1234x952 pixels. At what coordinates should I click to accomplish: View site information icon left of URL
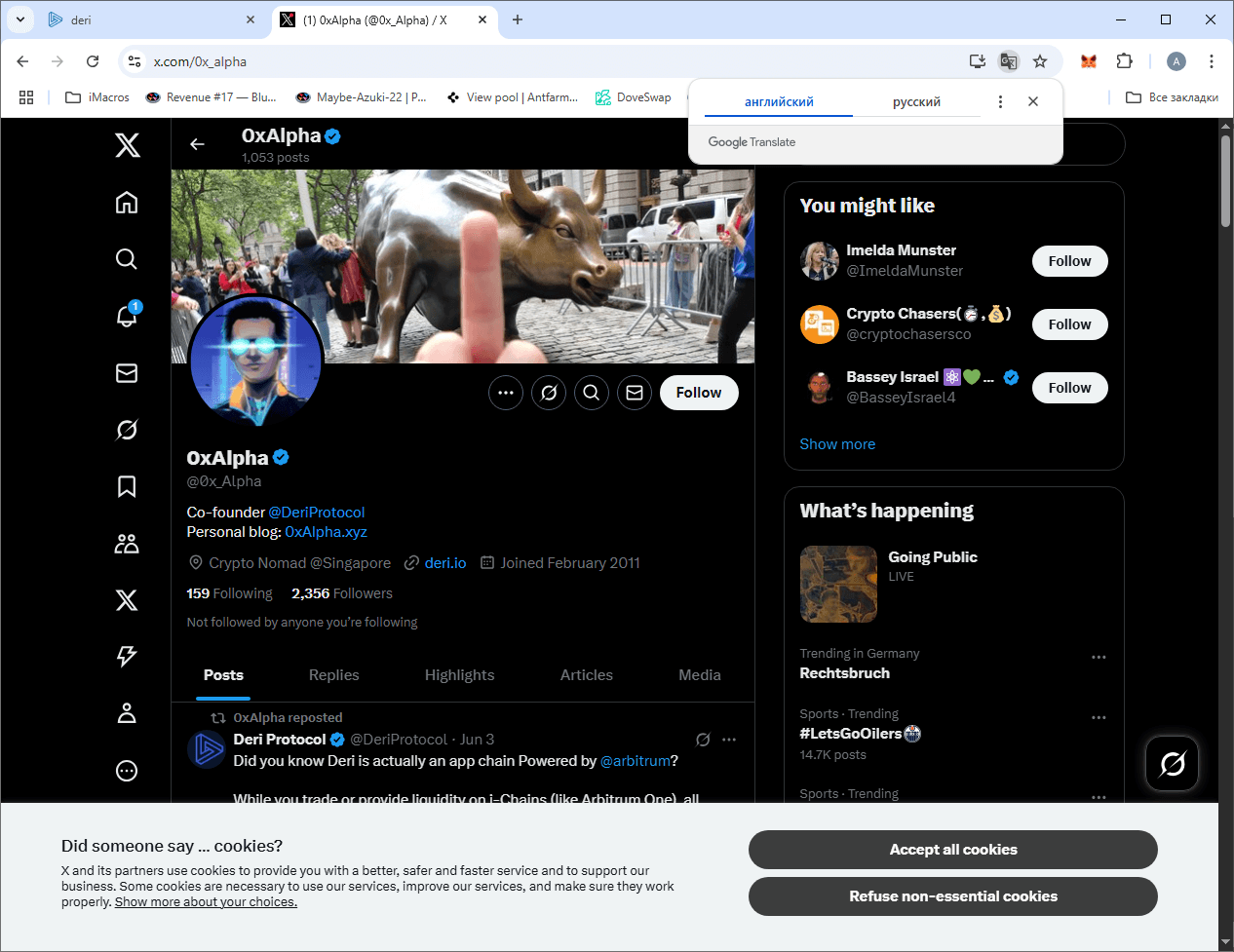click(x=135, y=61)
